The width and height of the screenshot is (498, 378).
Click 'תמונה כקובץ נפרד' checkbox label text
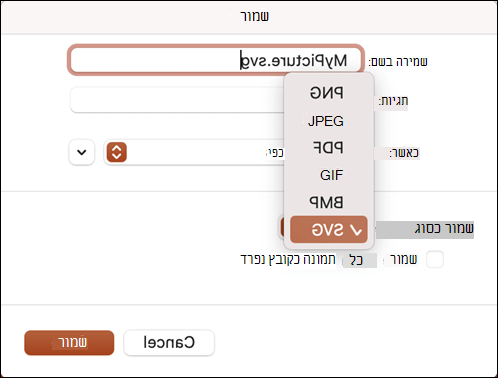[x=288, y=259]
